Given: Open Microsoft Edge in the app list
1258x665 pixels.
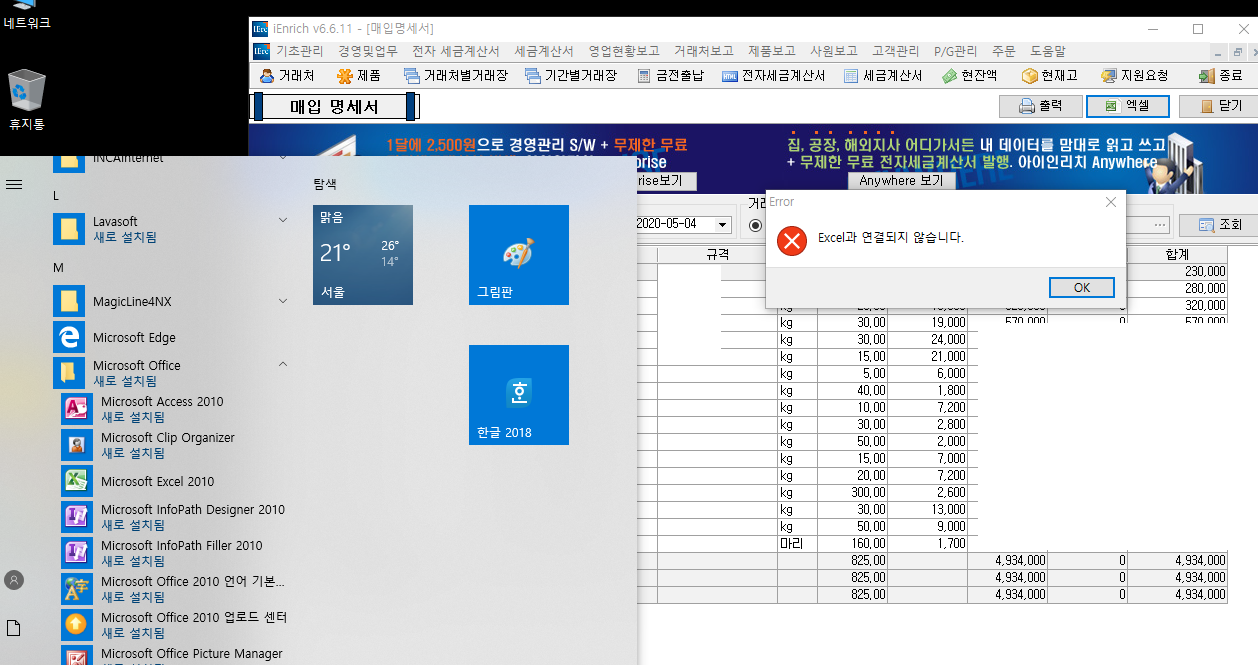Looking at the screenshot, I should (x=134, y=338).
